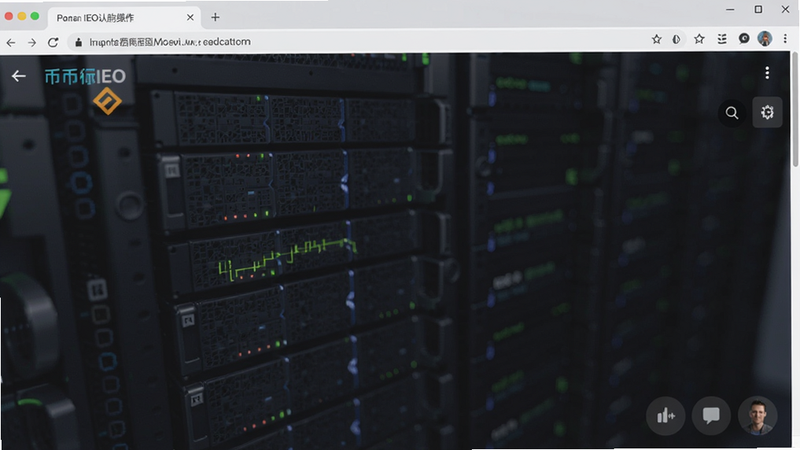Viewport: 800px width, 450px height.
Task: Click the orange diamond logo icon
Action: (107, 101)
